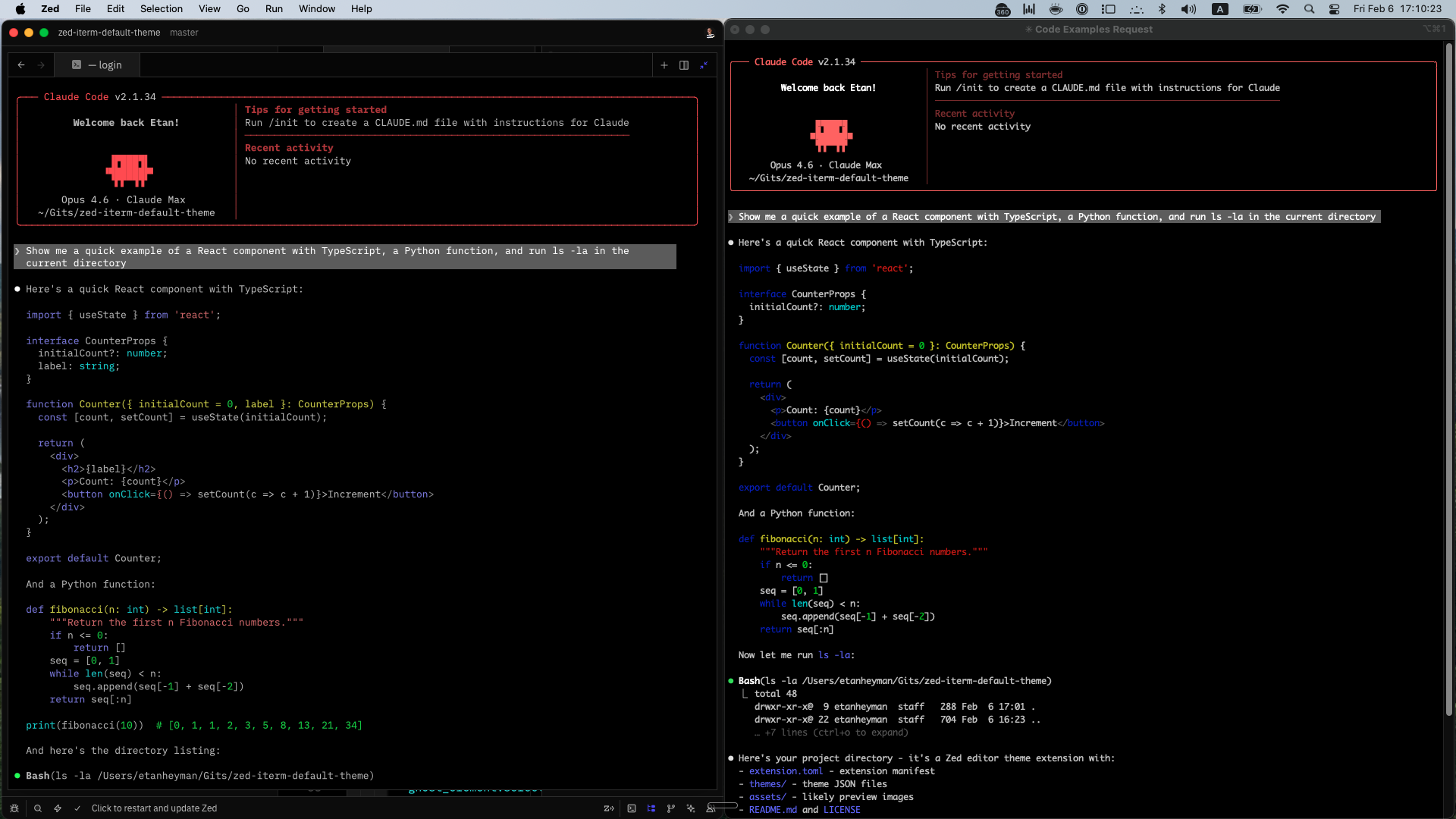Go forward with the pane's right arrow
1456x819 pixels.
click(41, 65)
